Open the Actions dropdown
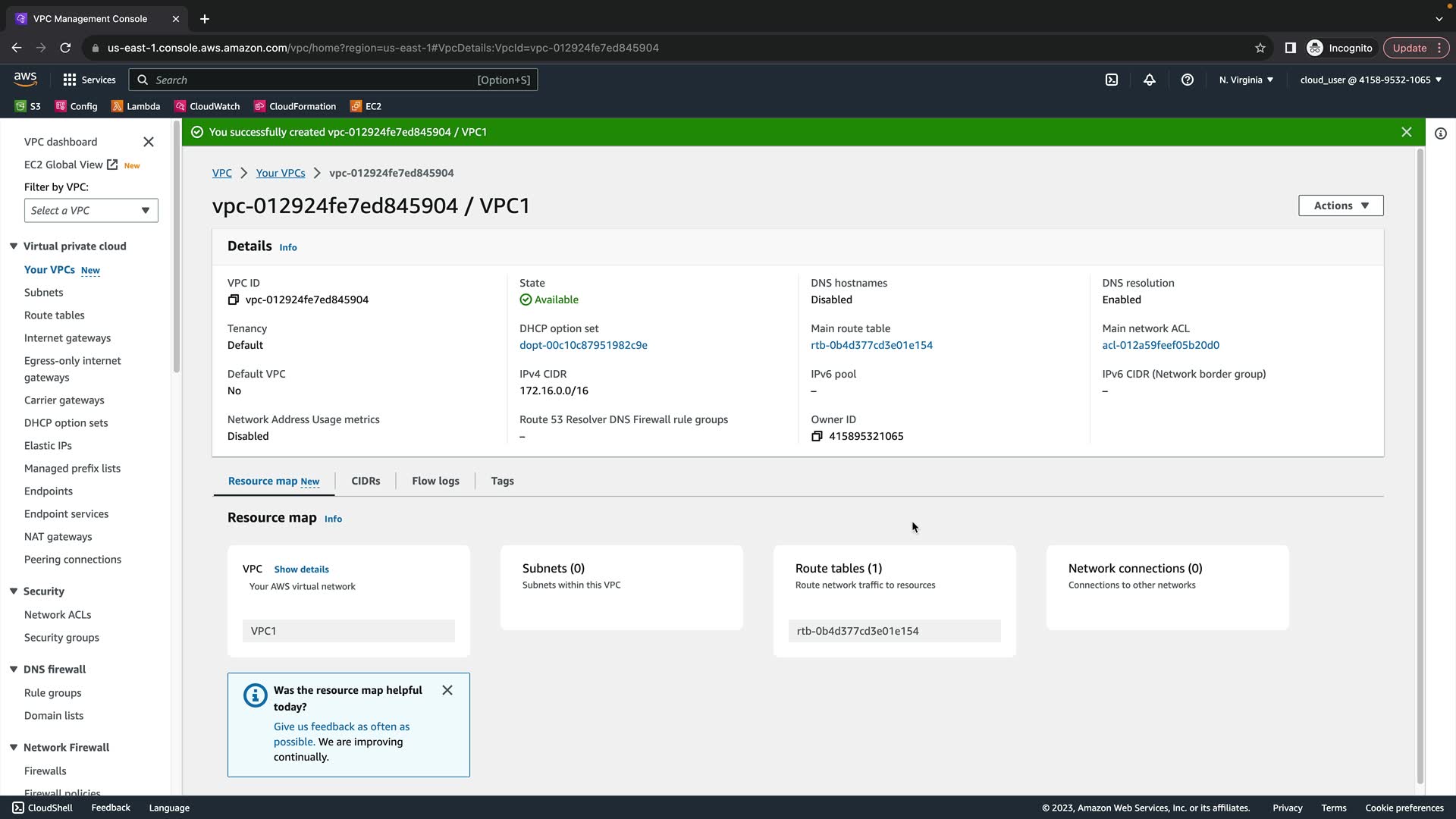 tap(1341, 206)
